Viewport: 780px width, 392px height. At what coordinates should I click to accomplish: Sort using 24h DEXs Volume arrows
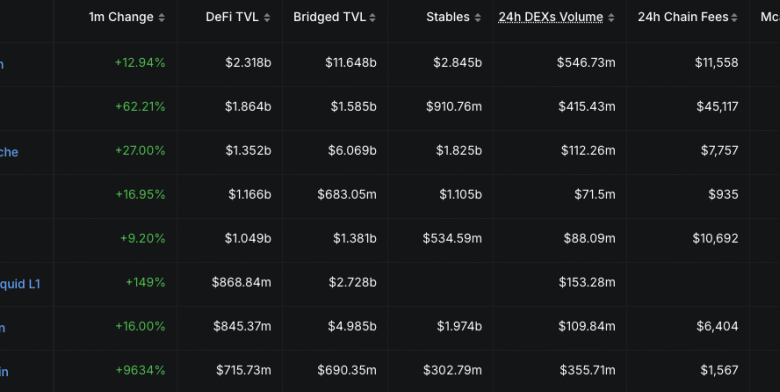click(x=611, y=17)
